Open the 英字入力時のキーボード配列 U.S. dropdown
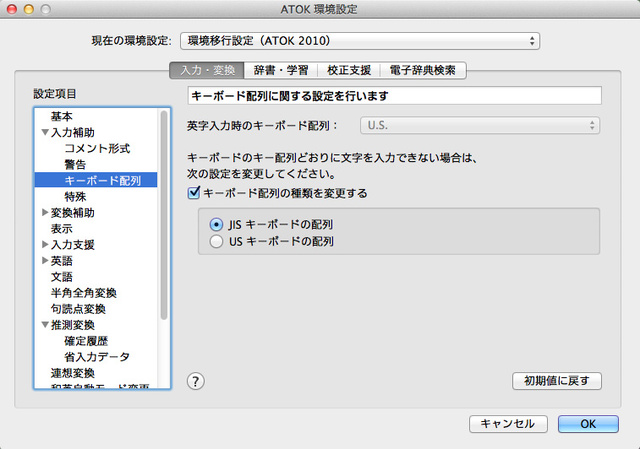The image size is (640, 449). click(480, 125)
